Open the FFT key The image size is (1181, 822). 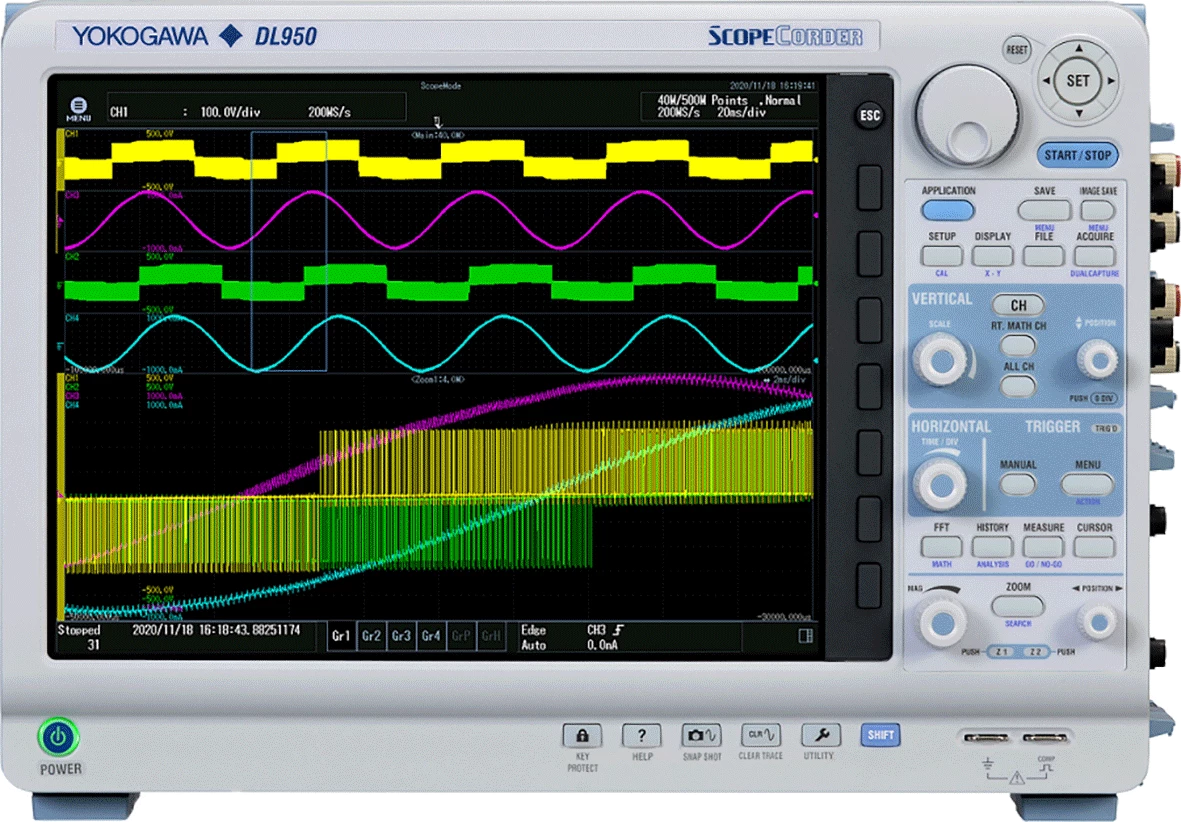[x=941, y=547]
